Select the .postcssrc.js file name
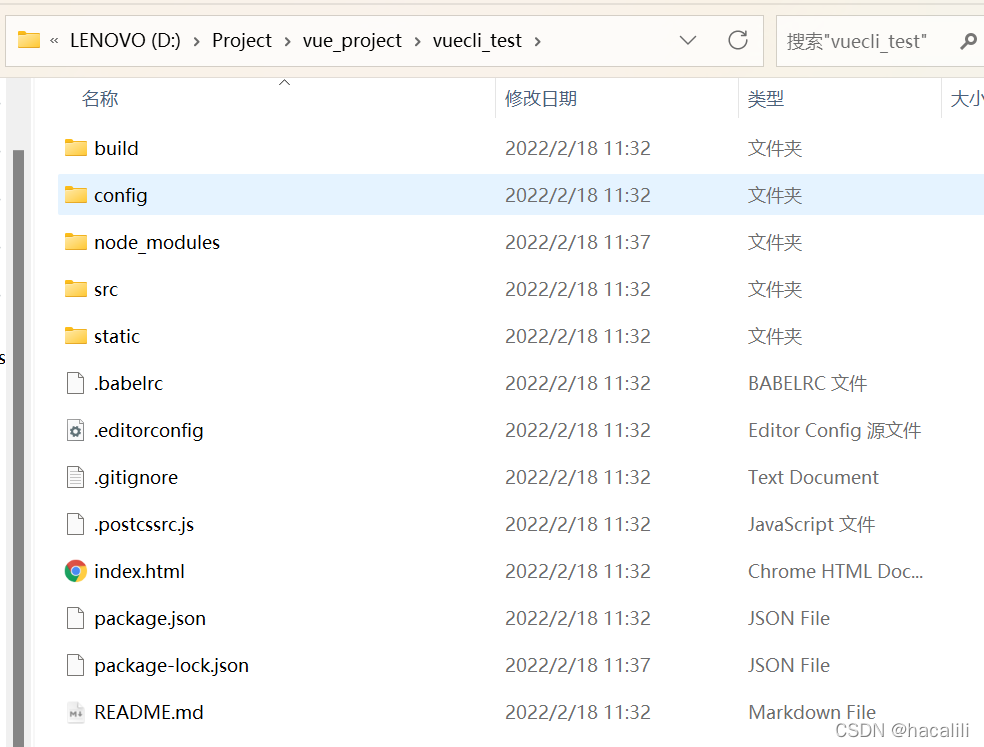The width and height of the screenshot is (984, 747). pyautogui.click(x=144, y=525)
